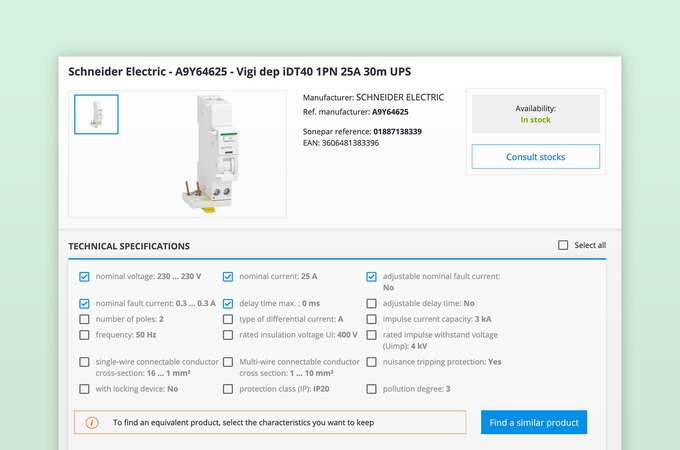This screenshot has height=450, width=680.
Task: Click the Manufacturer SCHNEIDER ELECTRIC text
Action: click(373, 97)
